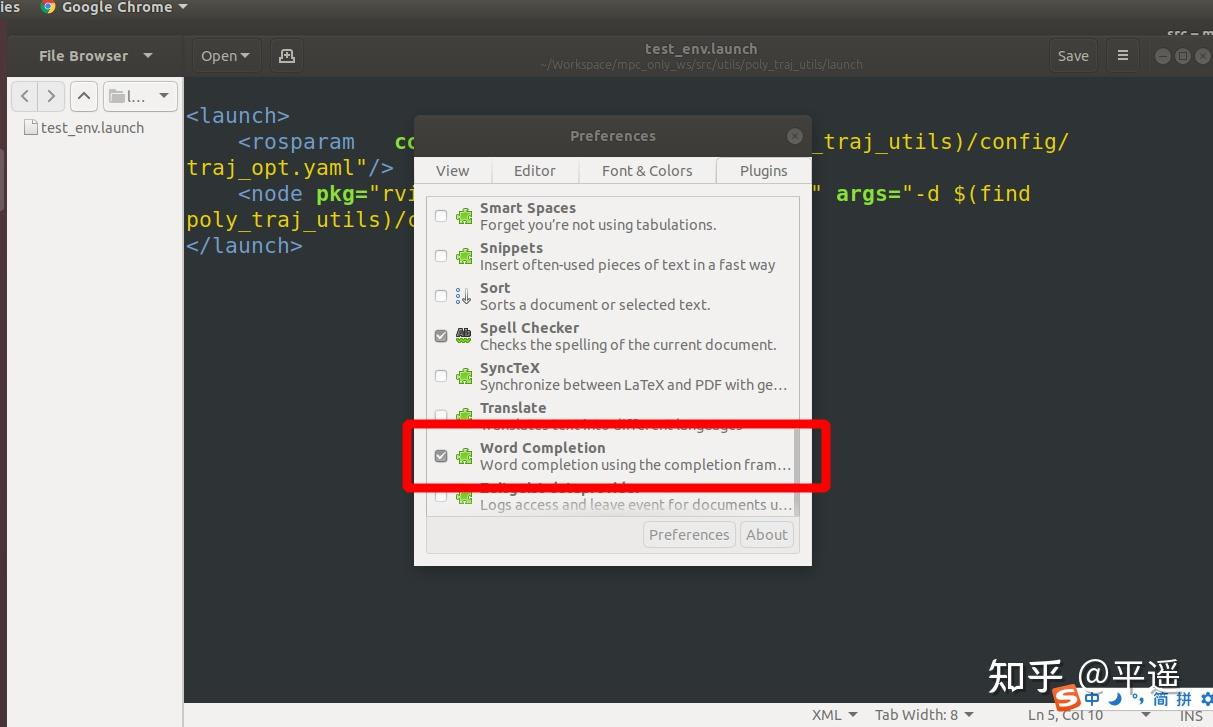Switch to the Editor tab
The height and width of the screenshot is (727, 1213).
[x=535, y=171]
